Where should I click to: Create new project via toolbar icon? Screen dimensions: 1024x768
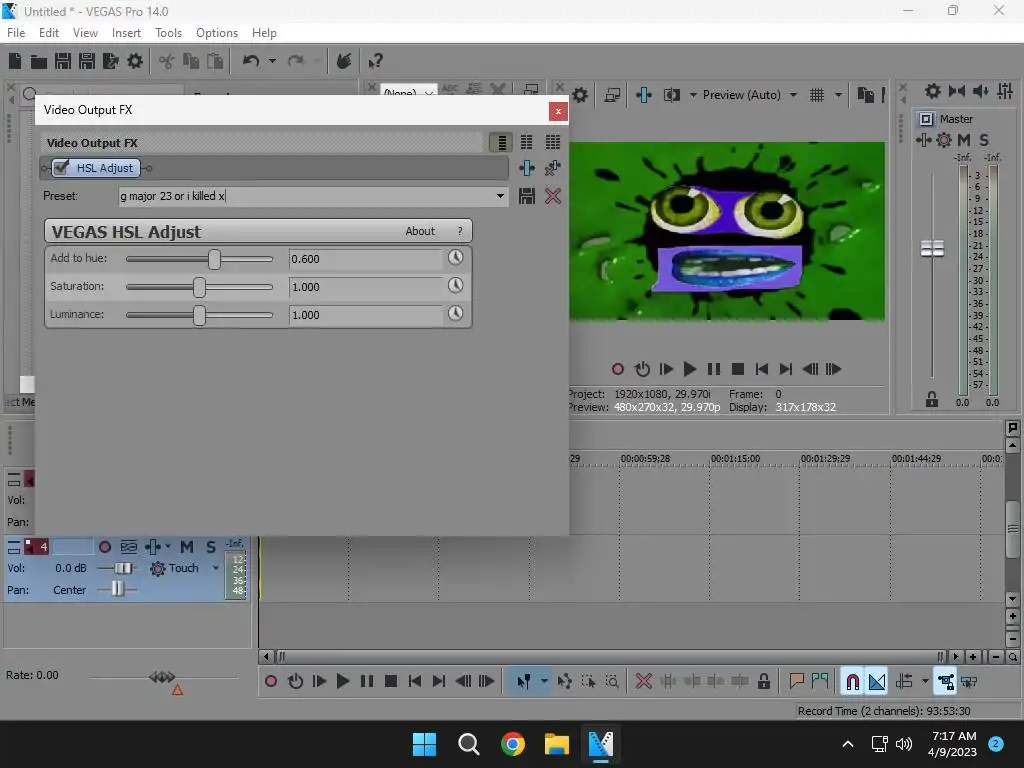[15, 61]
